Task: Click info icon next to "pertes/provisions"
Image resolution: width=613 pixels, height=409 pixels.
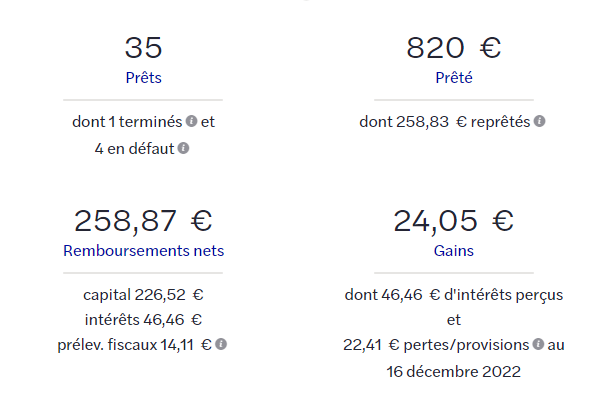Action: point(538,344)
